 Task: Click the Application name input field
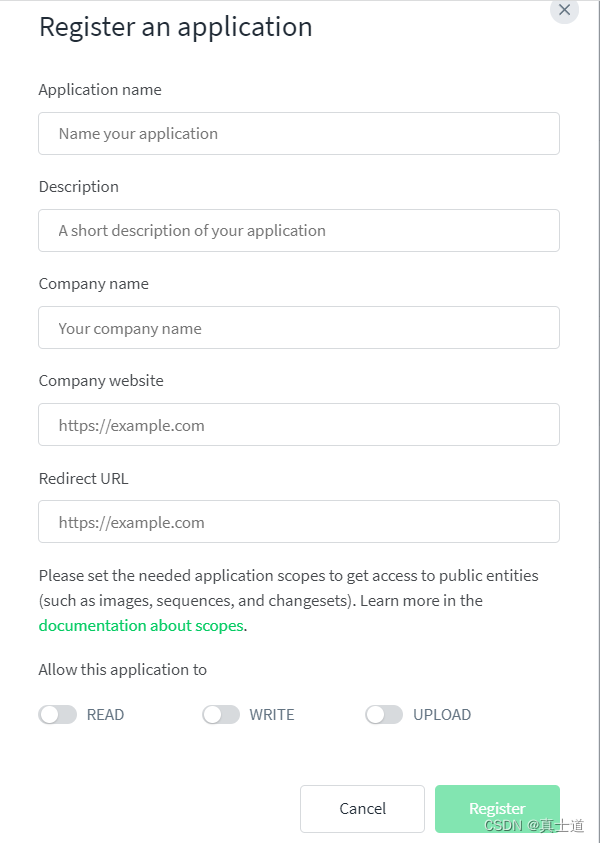298,134
